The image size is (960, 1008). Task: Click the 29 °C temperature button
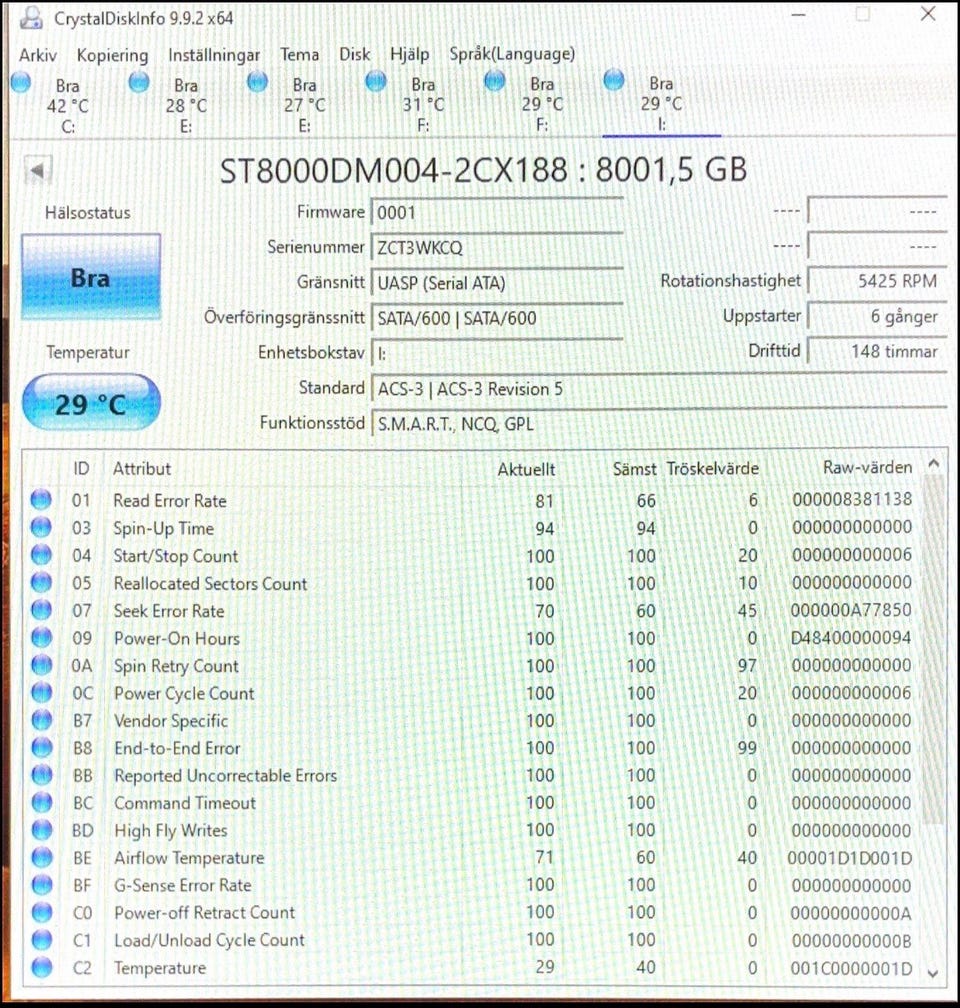coord(91,403)
